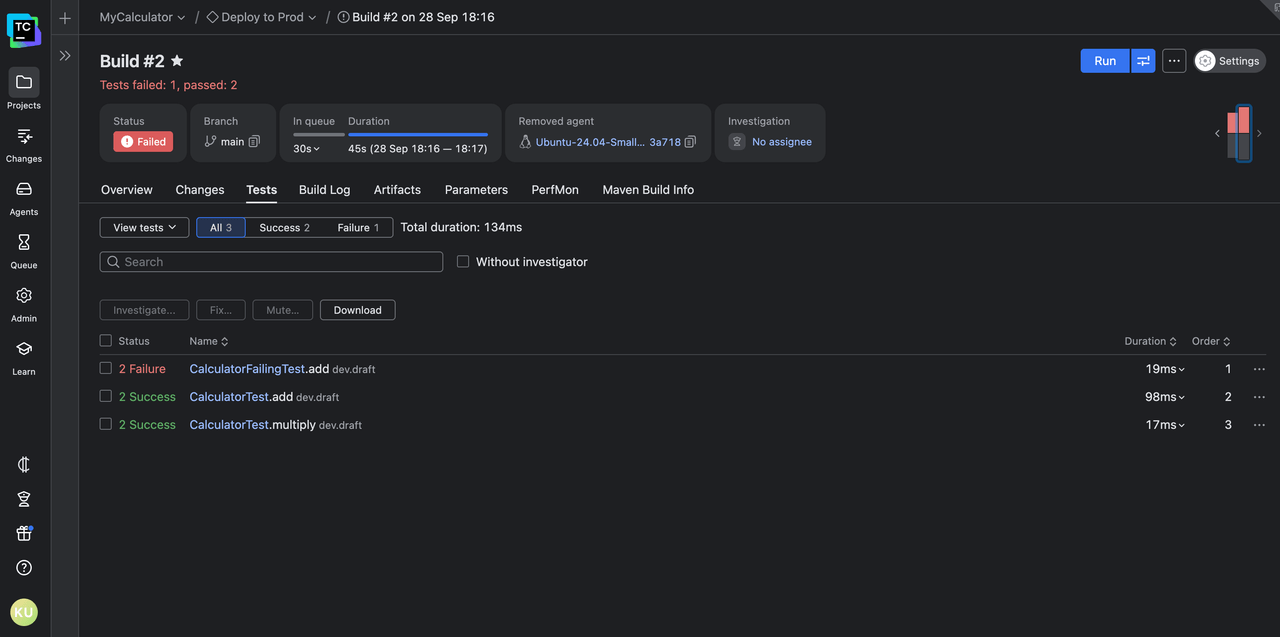The image size is (1280, 637).
Task: Open the Help question mark icon
Action: click(24, 568)
